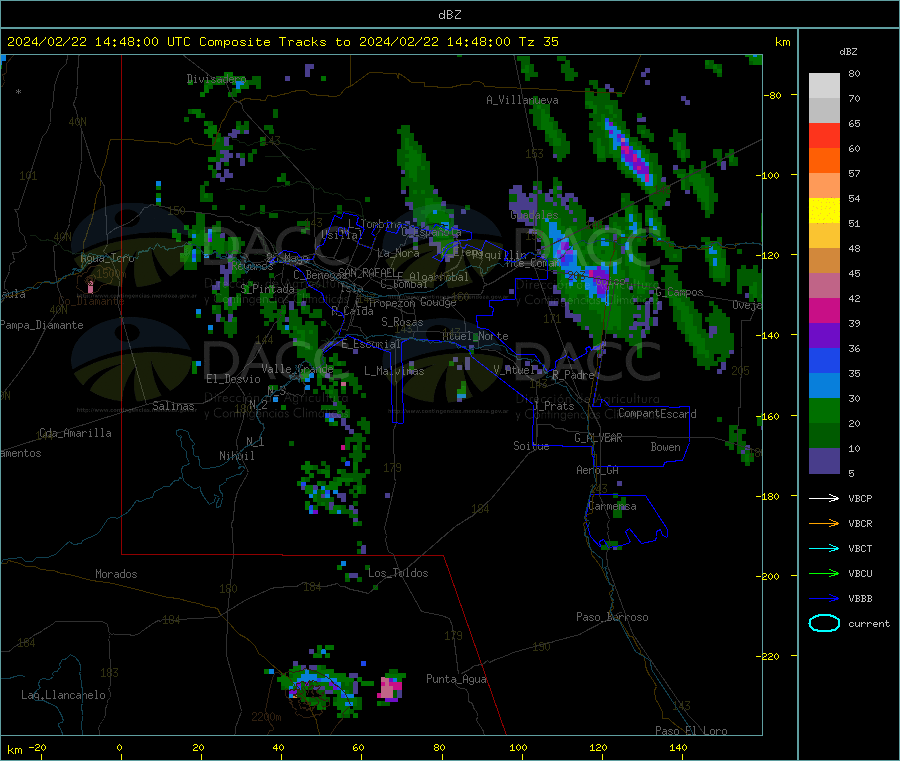Click the white VBCP arrow in legend
The image size is (900, 761).
[x=824, y=498]
